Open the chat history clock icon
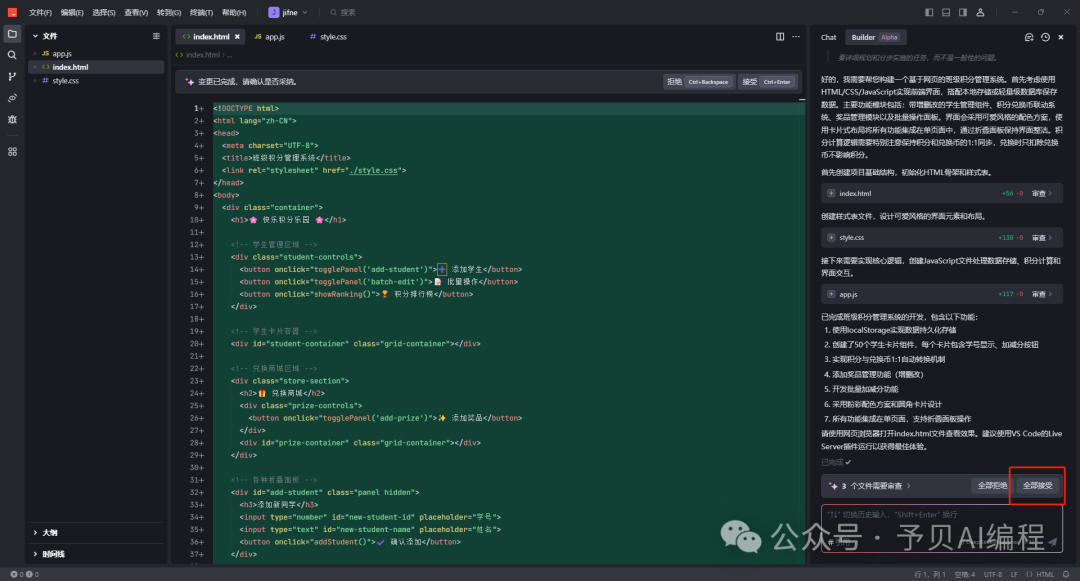 tap(1045, 37)
